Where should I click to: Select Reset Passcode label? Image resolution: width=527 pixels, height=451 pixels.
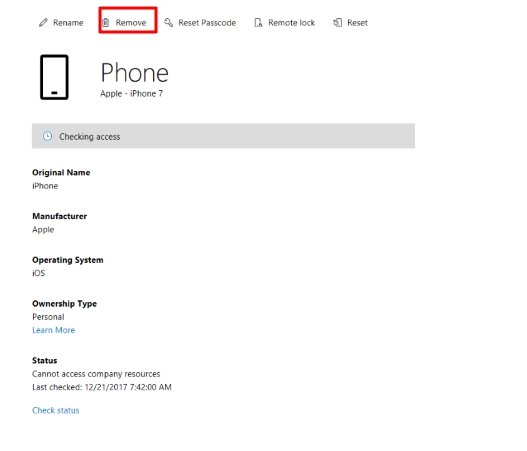pyautogui.click(x=207, y=23)
